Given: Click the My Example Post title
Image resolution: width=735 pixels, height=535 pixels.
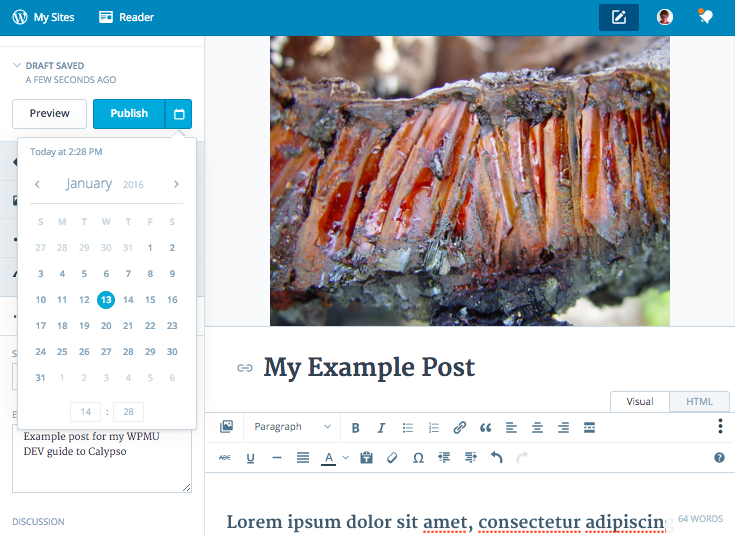Looking at the screenshot, I should pos(369,367).
